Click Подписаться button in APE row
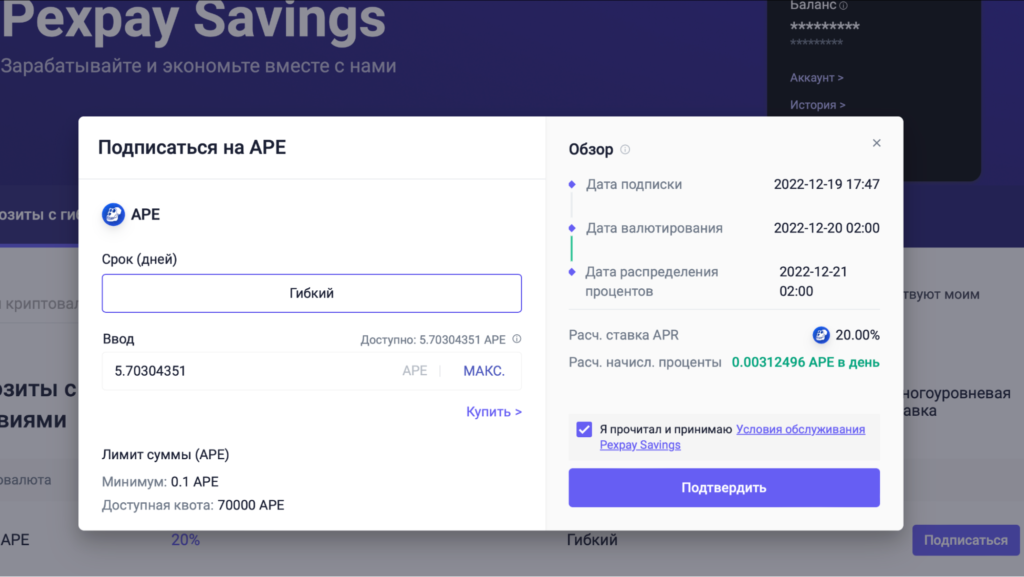The height and width of the screenshot is (577, 1024). (965, 540)
